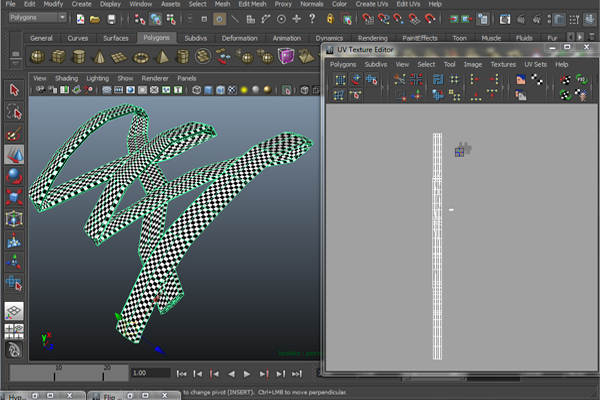Switch to four view layout
This screenshot has width=600, height=400.
14,331
